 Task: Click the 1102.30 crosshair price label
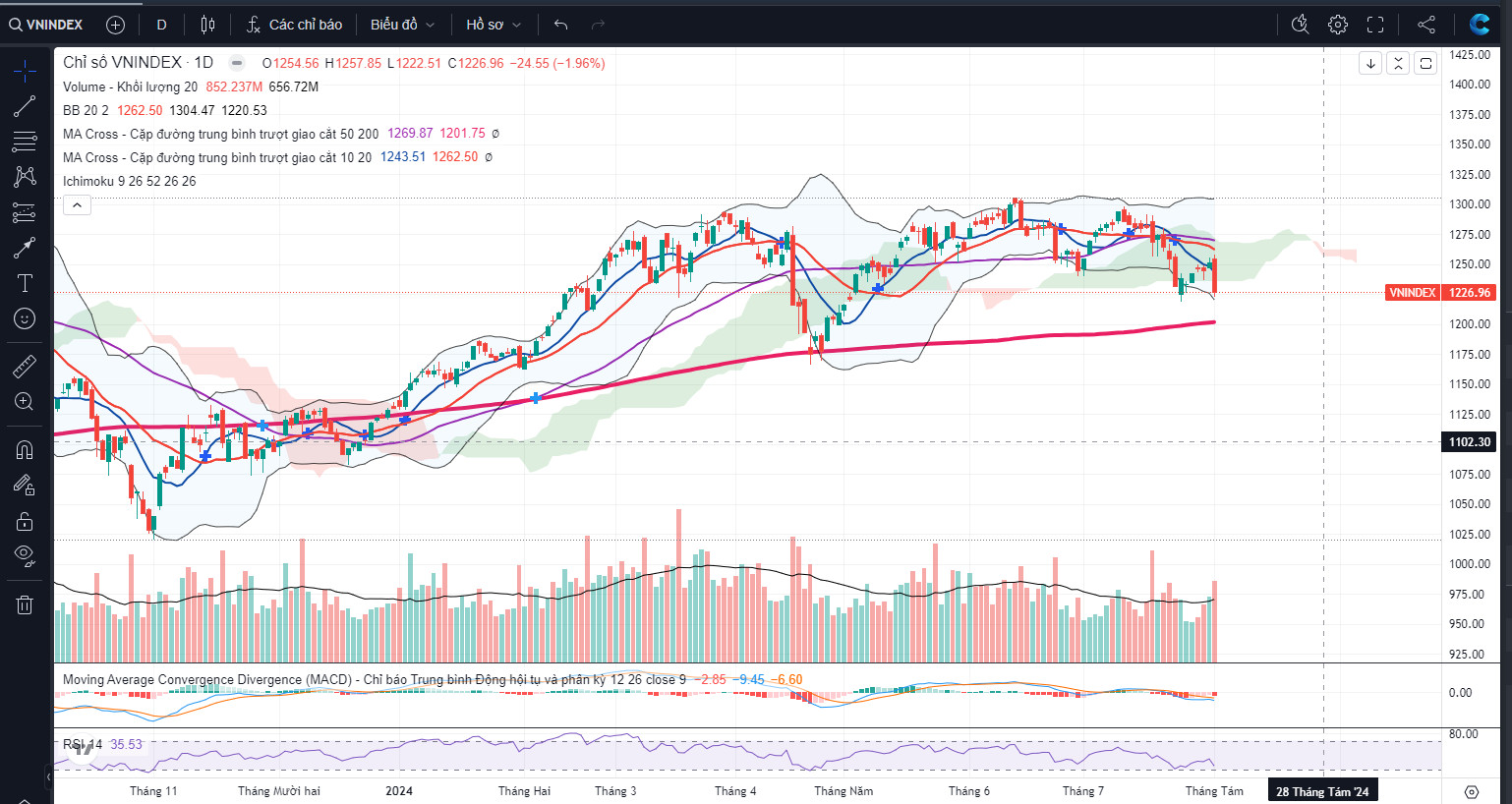tap(1469, 442)
